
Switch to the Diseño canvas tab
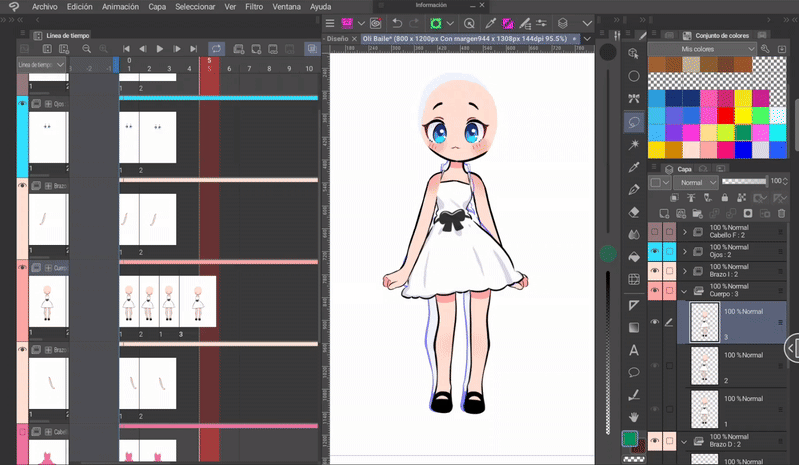pos(338,38)
